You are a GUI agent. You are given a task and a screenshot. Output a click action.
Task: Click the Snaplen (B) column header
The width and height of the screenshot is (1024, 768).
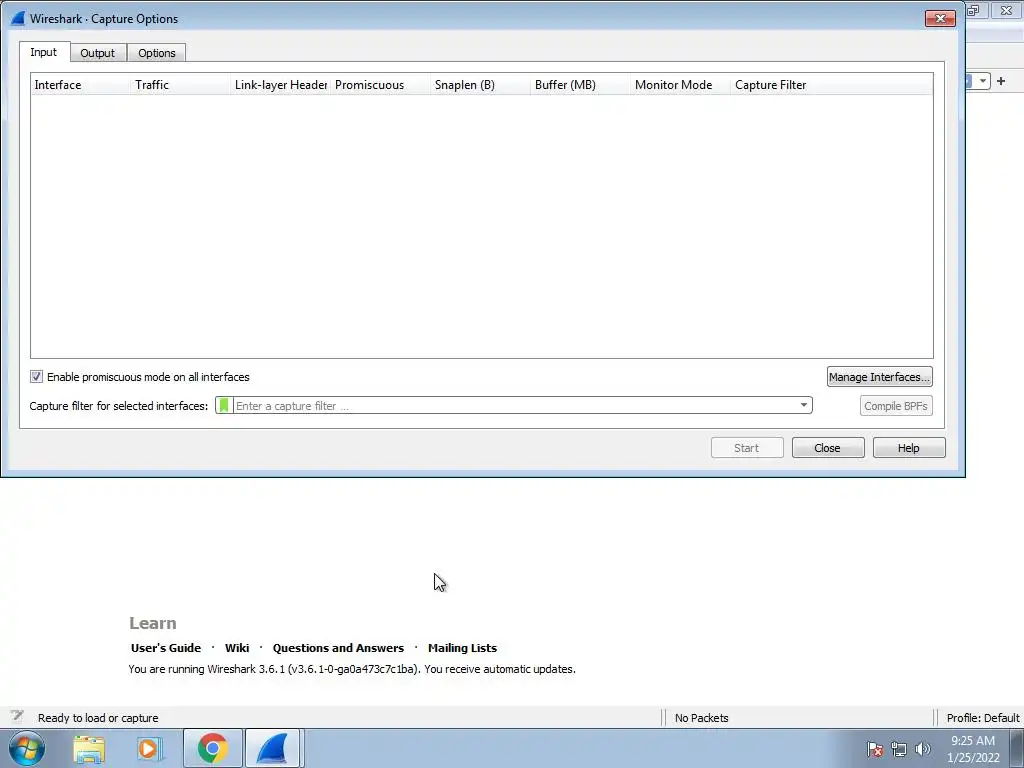click(x=481, y=85)
